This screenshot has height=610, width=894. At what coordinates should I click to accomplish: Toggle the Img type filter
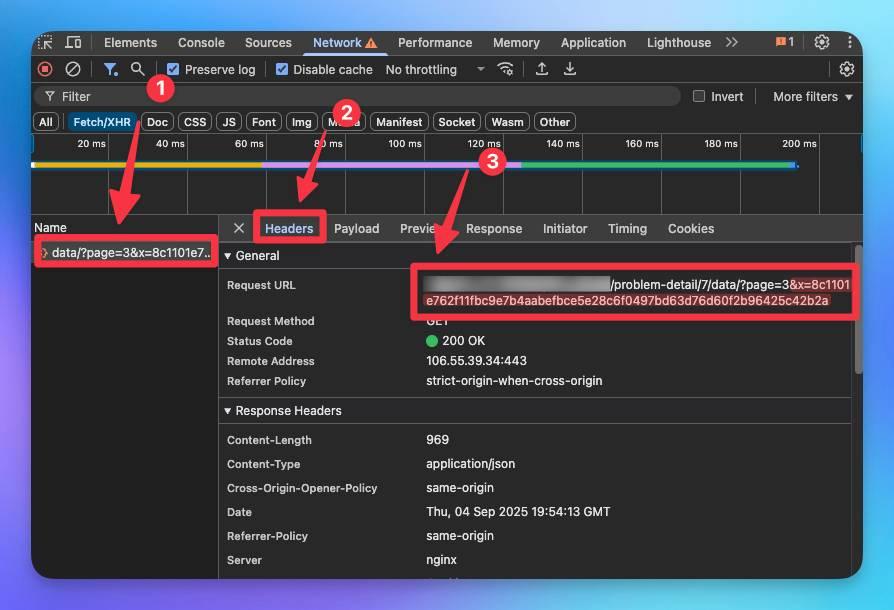pyautogui.click(x=302, y=122)
